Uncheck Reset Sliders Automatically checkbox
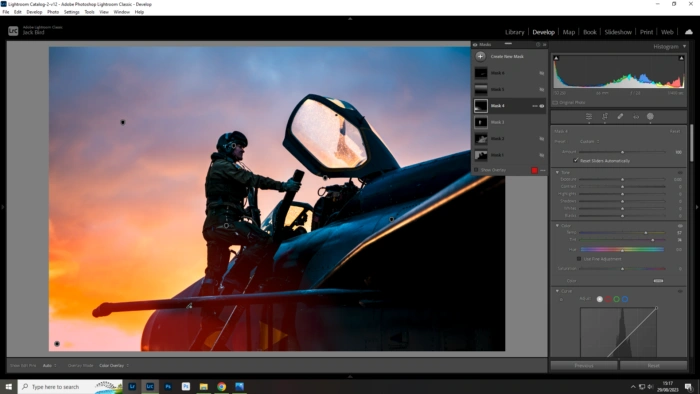 click(x=576, y=160)
